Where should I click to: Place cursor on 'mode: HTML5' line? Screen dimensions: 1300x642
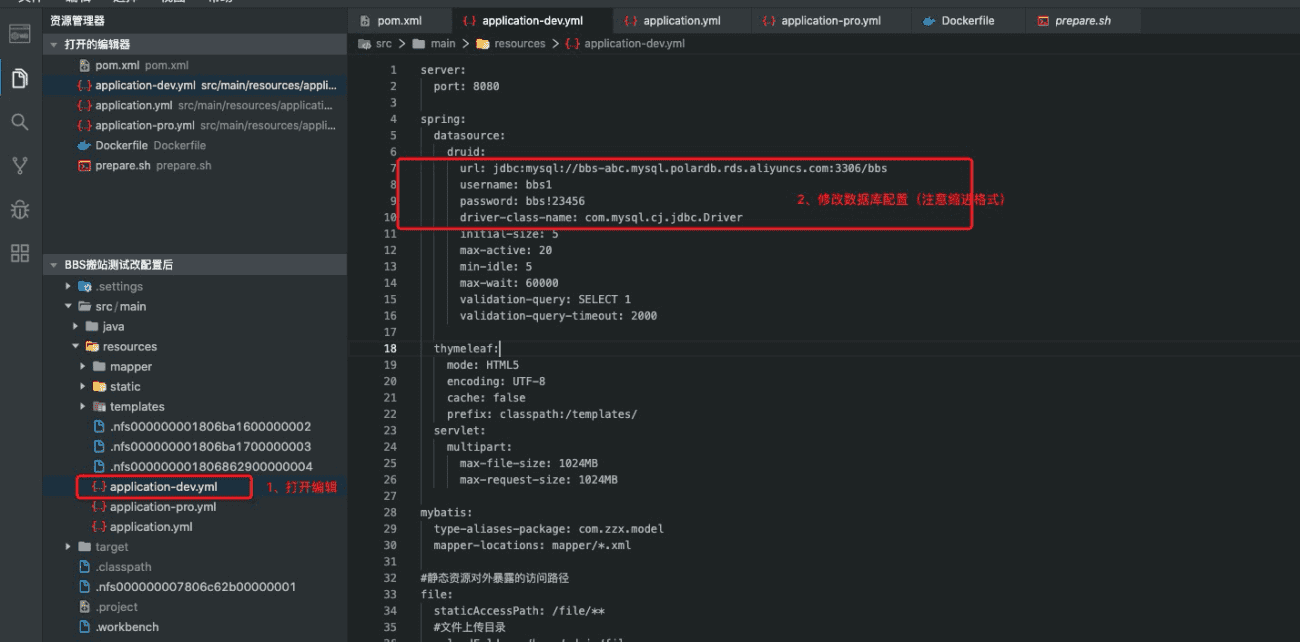[x=482, y=365]
